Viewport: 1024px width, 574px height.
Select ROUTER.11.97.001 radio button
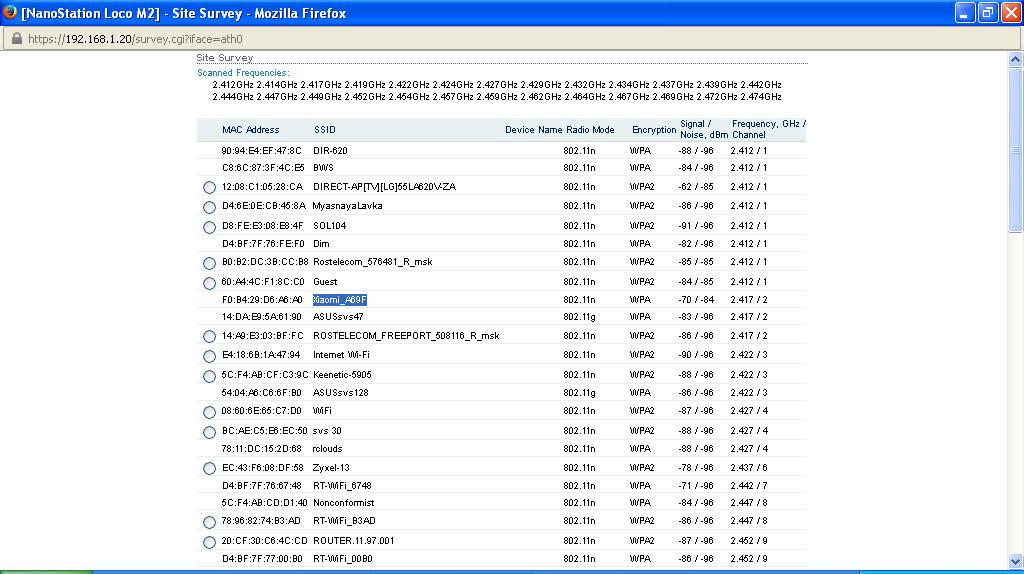click(209, 542)
